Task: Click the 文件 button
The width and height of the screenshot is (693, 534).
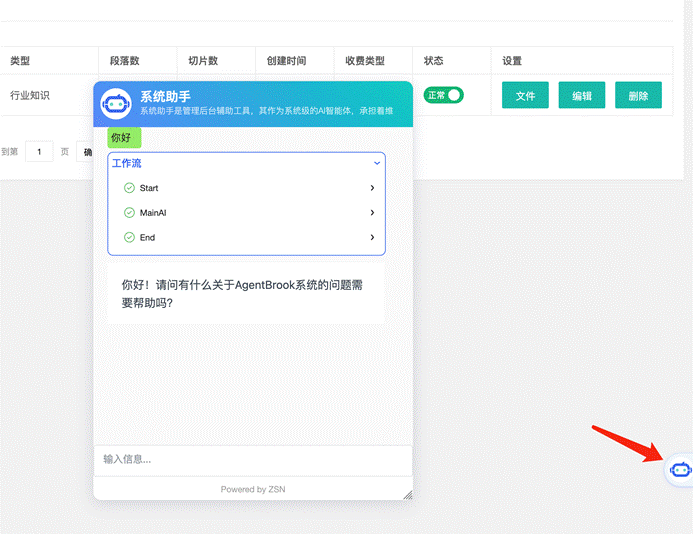Action: [x=525, y=95]
